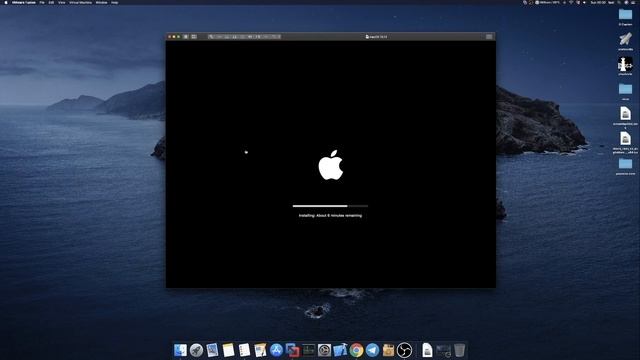Open the clock-face app in the Dock
The width and height of the screenshot is (640, 360).
click(x=324, y=350)
